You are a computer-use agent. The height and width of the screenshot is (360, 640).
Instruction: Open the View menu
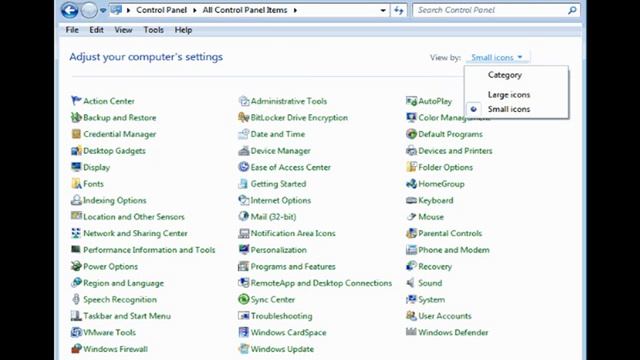pyautogui.click(x=123, y=30)
